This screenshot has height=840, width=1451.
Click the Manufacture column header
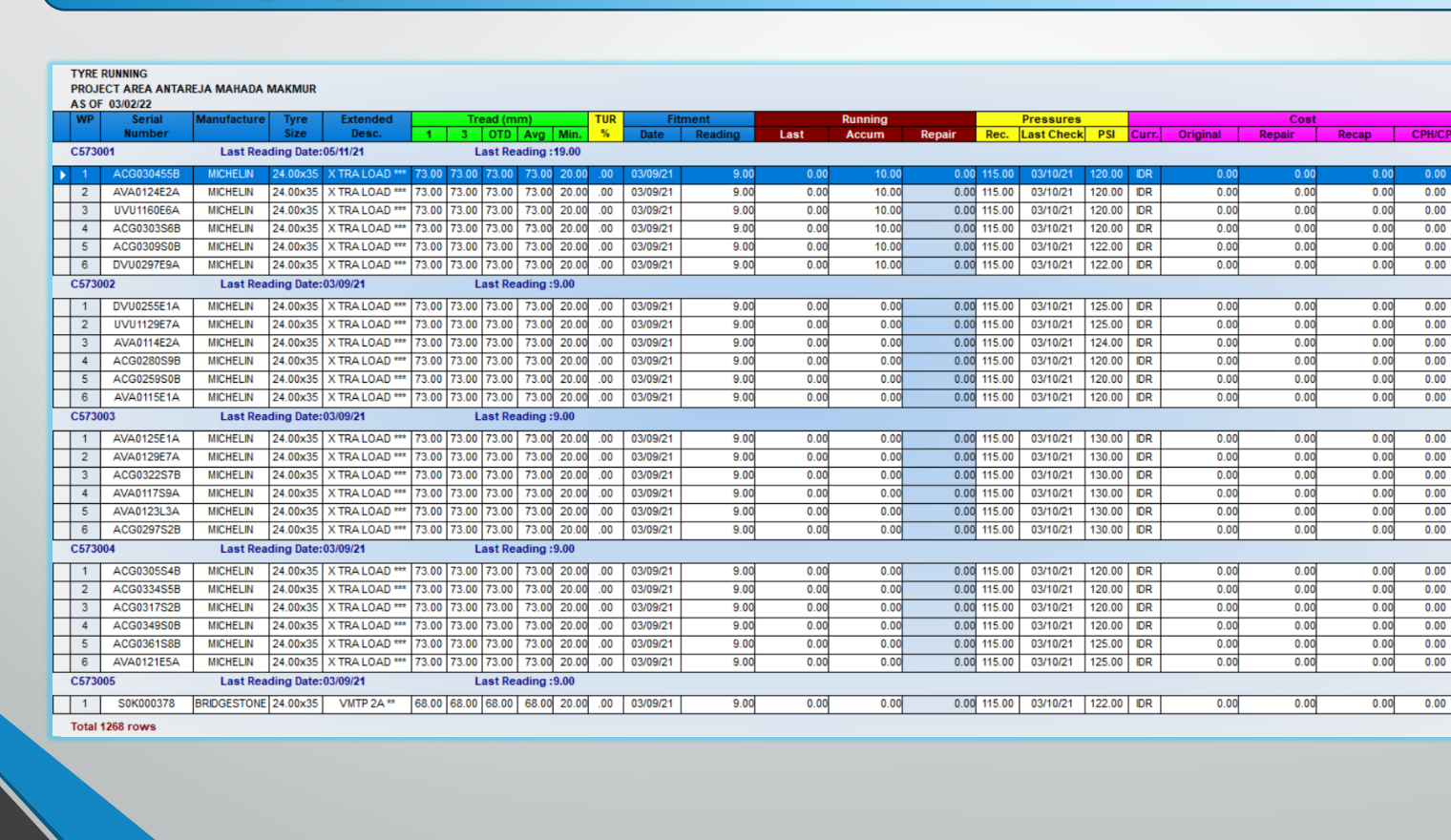coord(230,126)
